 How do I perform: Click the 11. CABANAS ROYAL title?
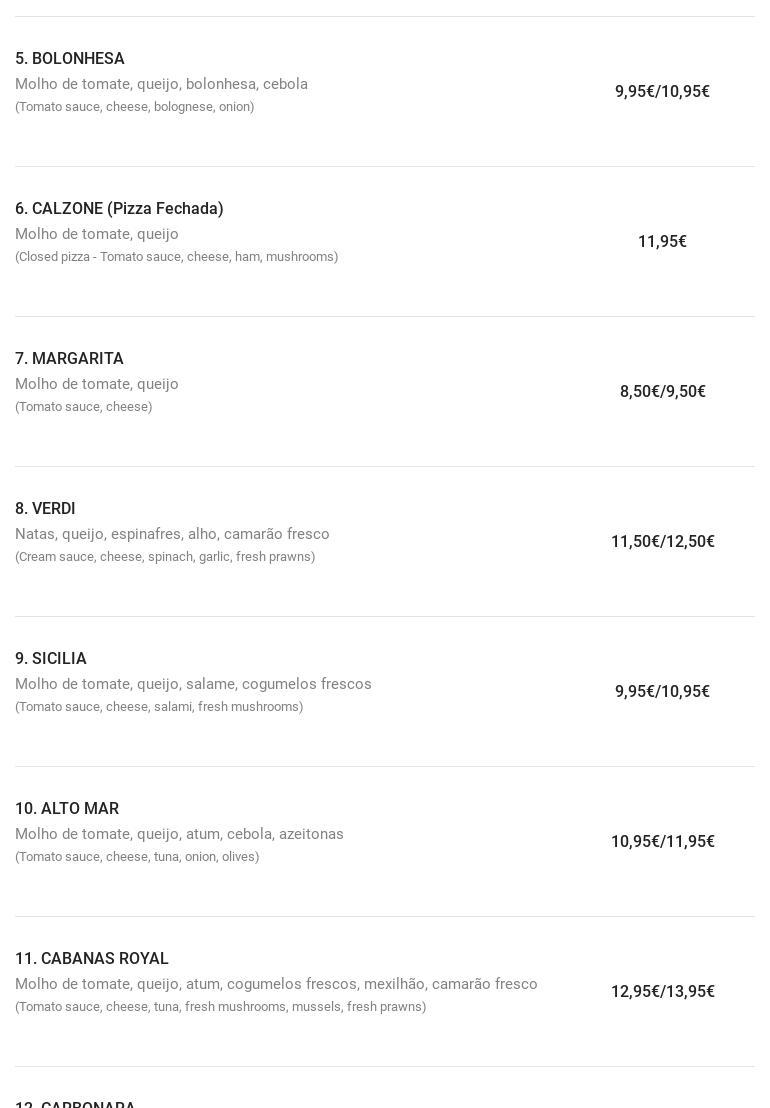point(92,959)
